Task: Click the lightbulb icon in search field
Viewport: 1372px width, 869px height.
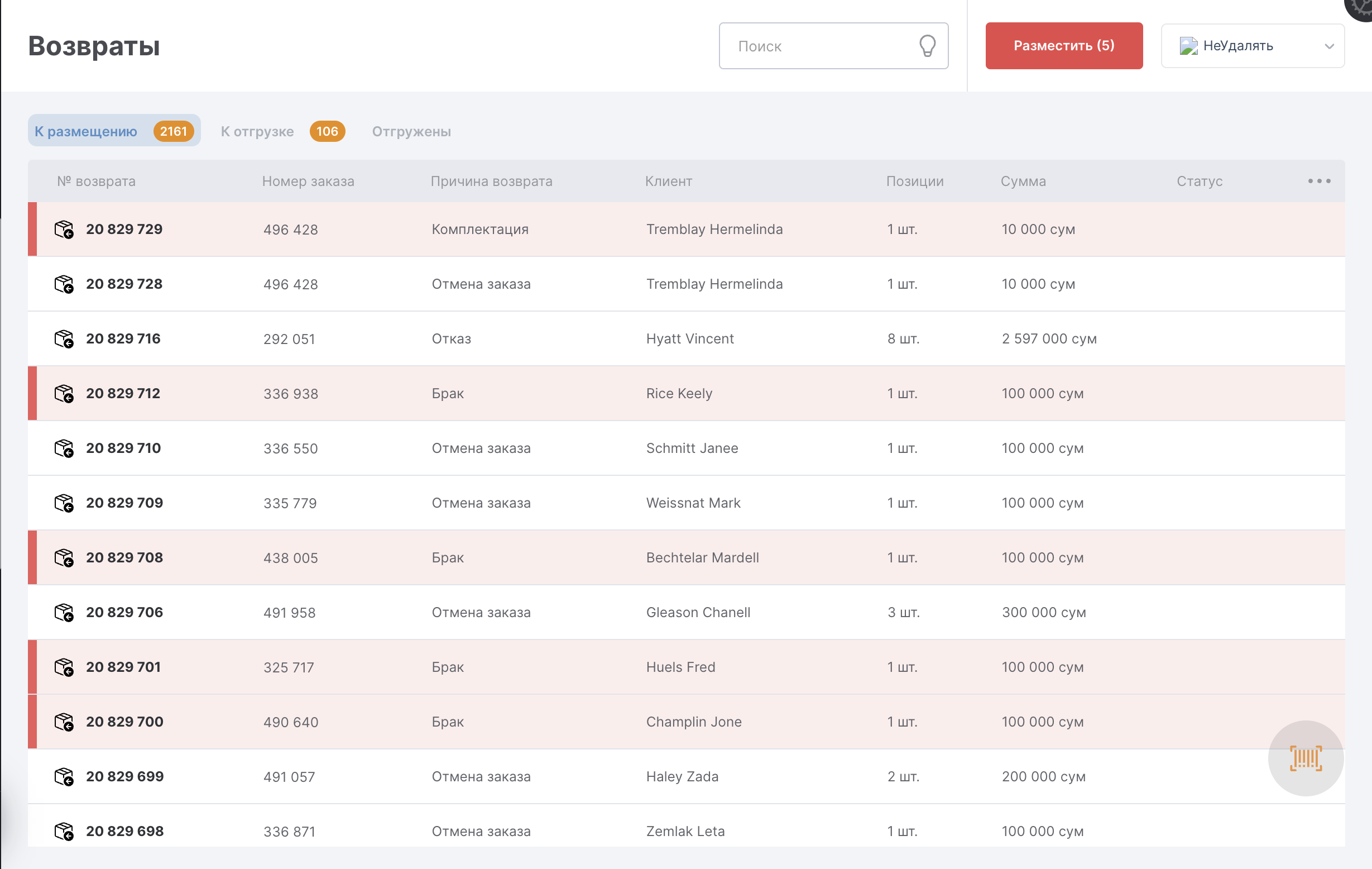Action: pos(927,46)
